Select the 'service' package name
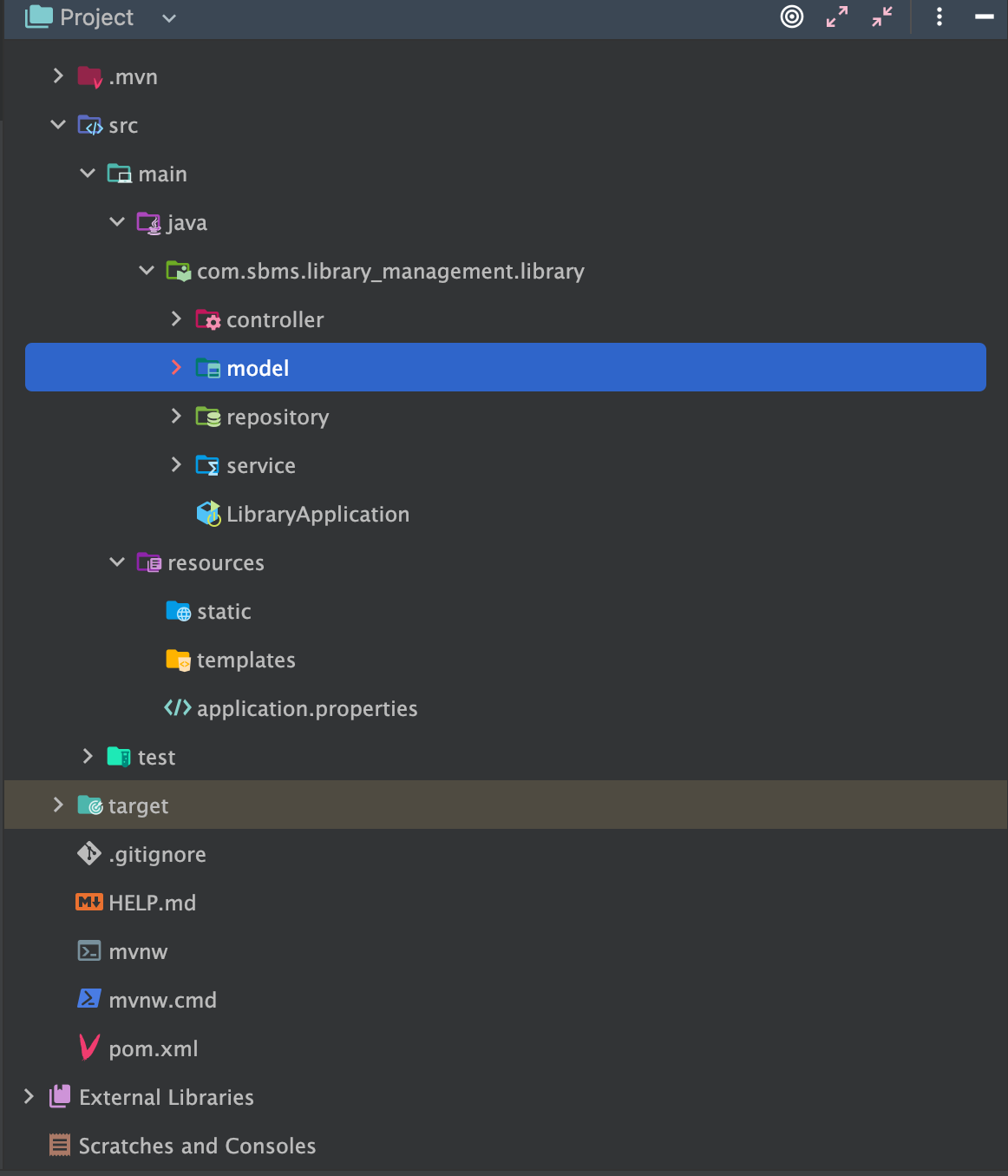The height and width of the screenshot is (1176, 1008). pos(261,466)
